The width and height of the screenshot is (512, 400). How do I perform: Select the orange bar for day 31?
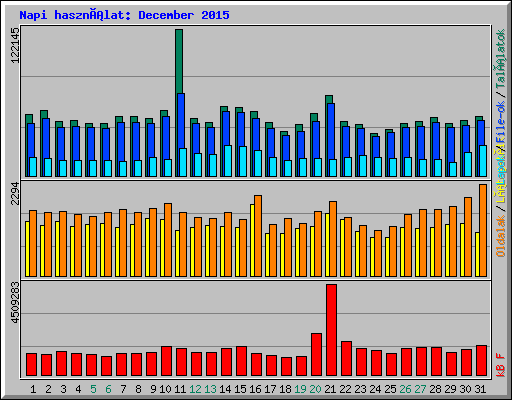tap(483, 230)
